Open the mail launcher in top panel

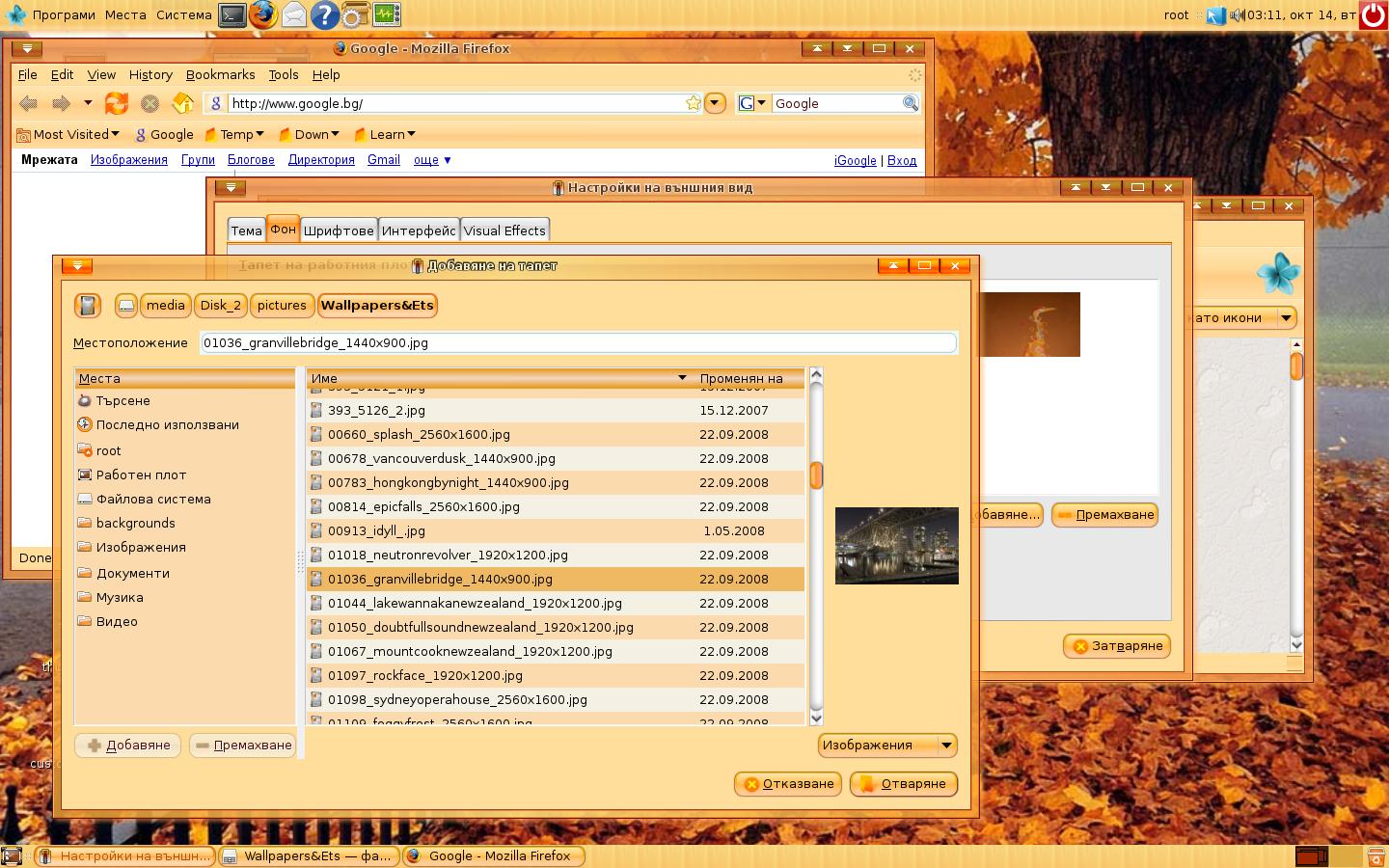tap(294, 14)
